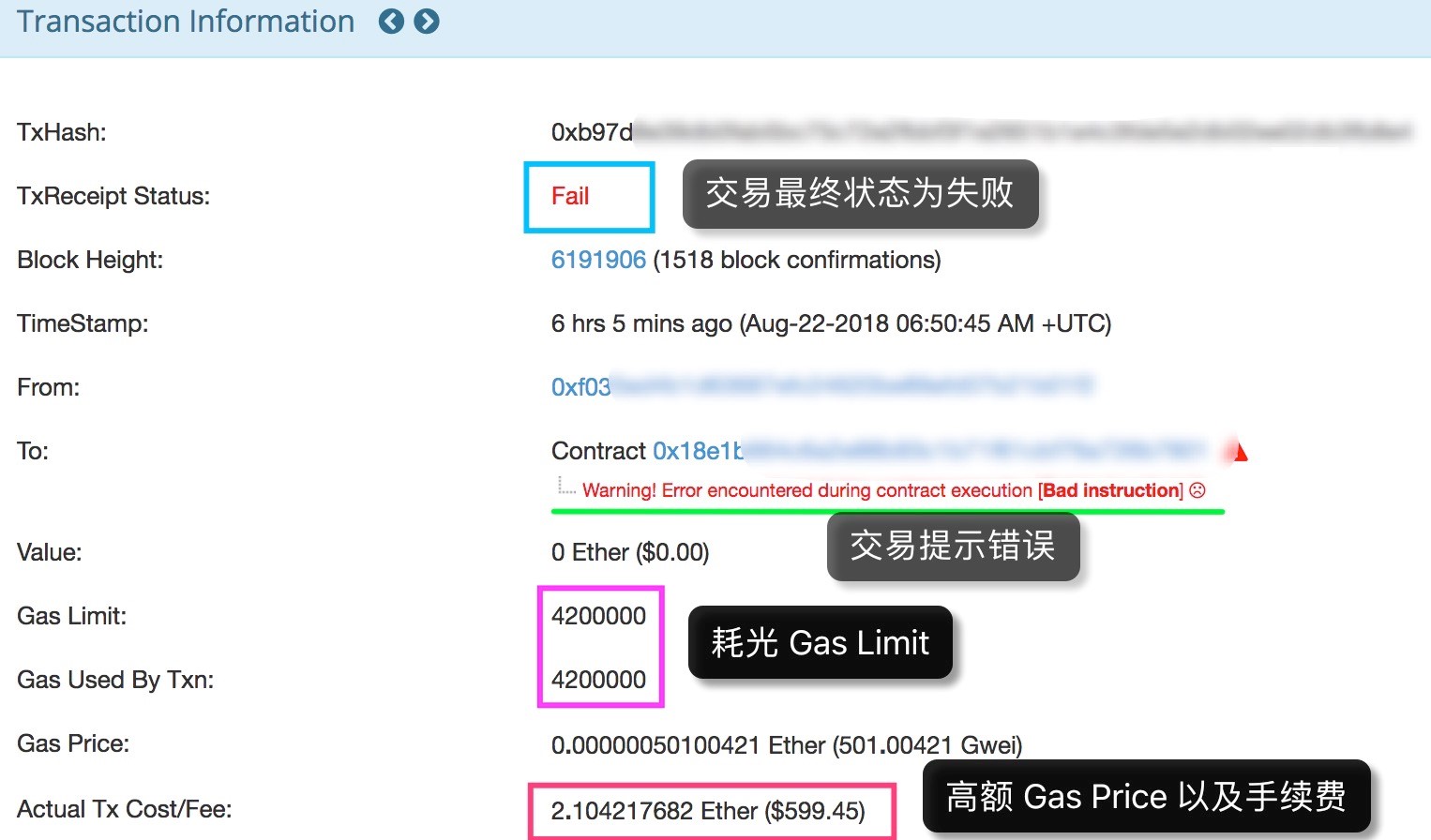Viewport: 1431px width, 840px height.
Task: Click the 耗光 Gas Limit annotation label
Action: click(x=820, y=643)
